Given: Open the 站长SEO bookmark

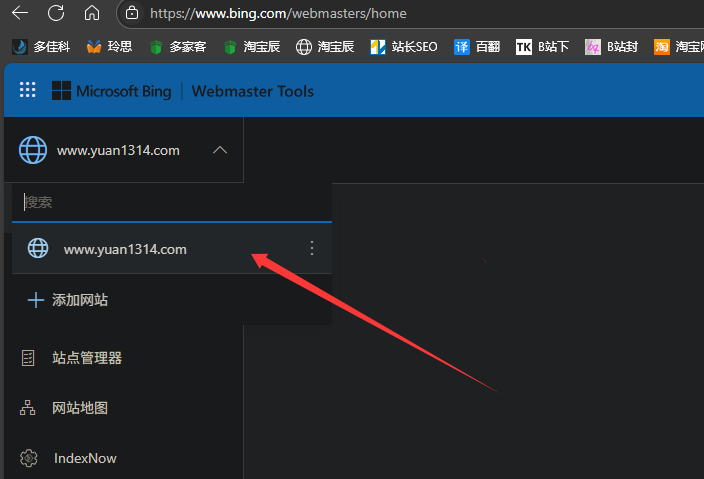Looking at the screenshot, I should point(403,47).
